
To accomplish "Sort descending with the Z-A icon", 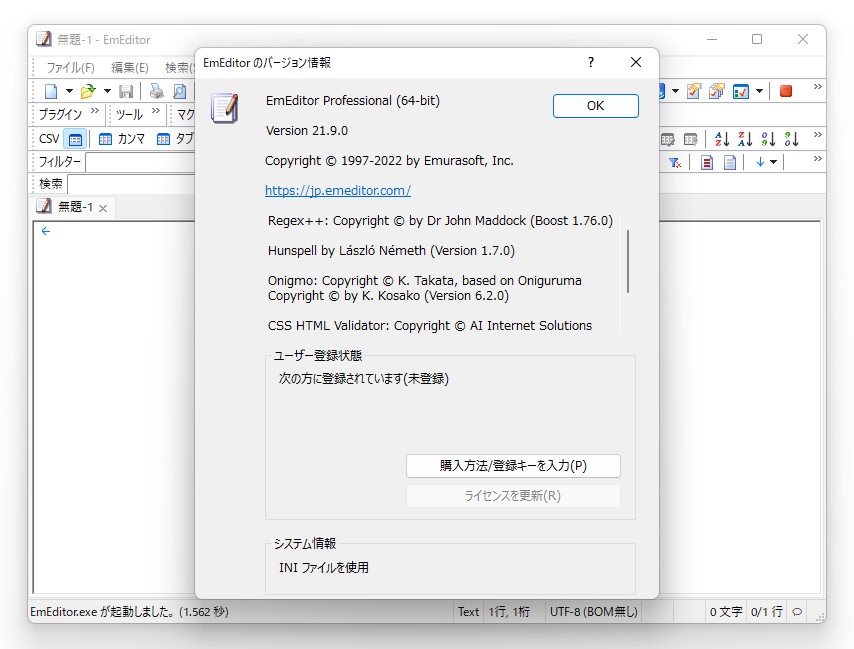I will click(744, 139).
